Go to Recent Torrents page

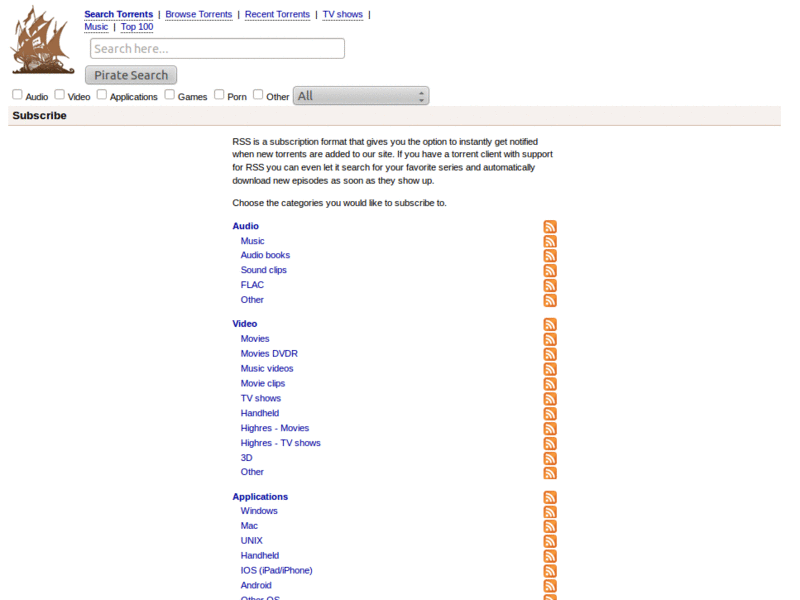pyautogui.click(x=277, y=14)
